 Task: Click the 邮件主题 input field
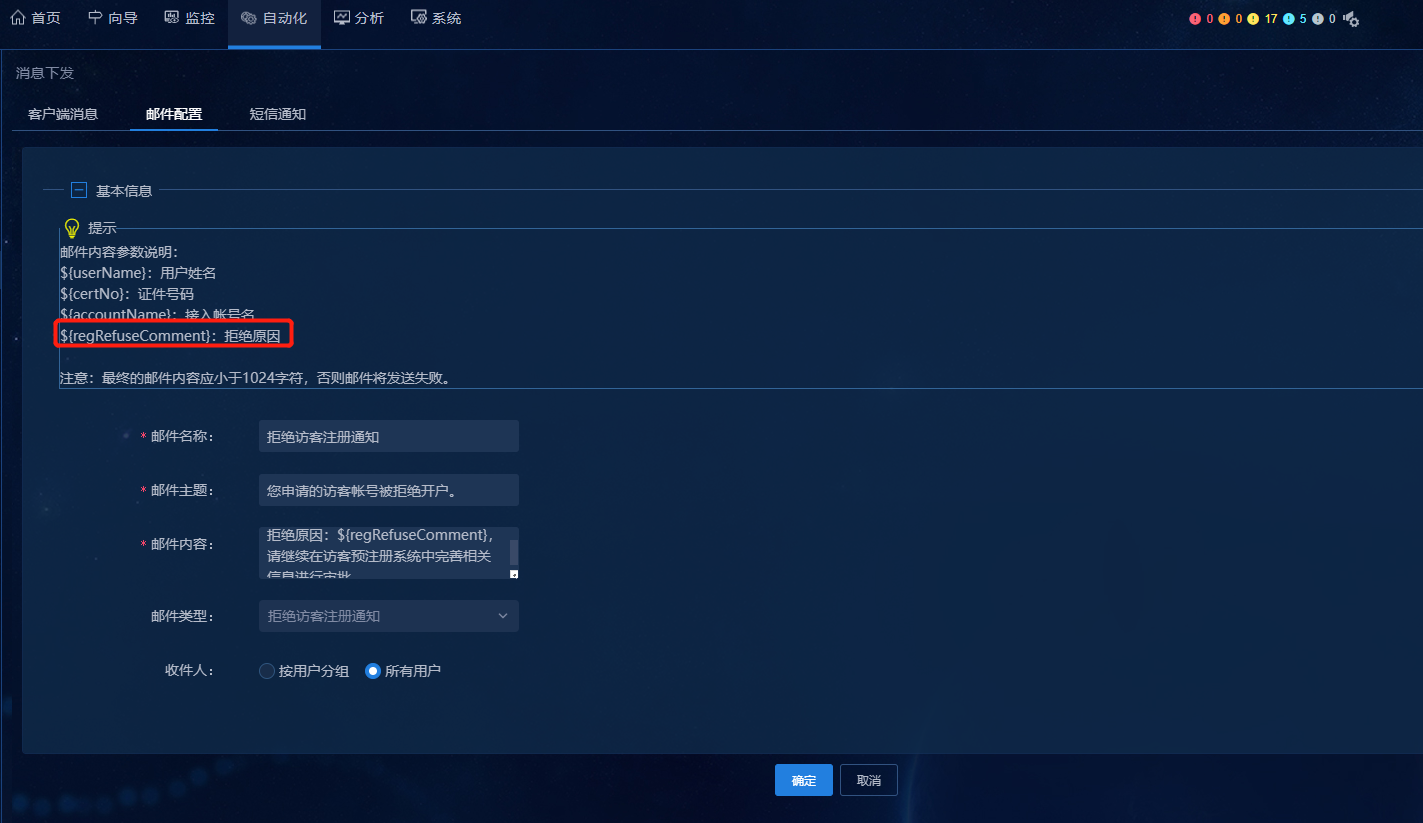(388, 491)
